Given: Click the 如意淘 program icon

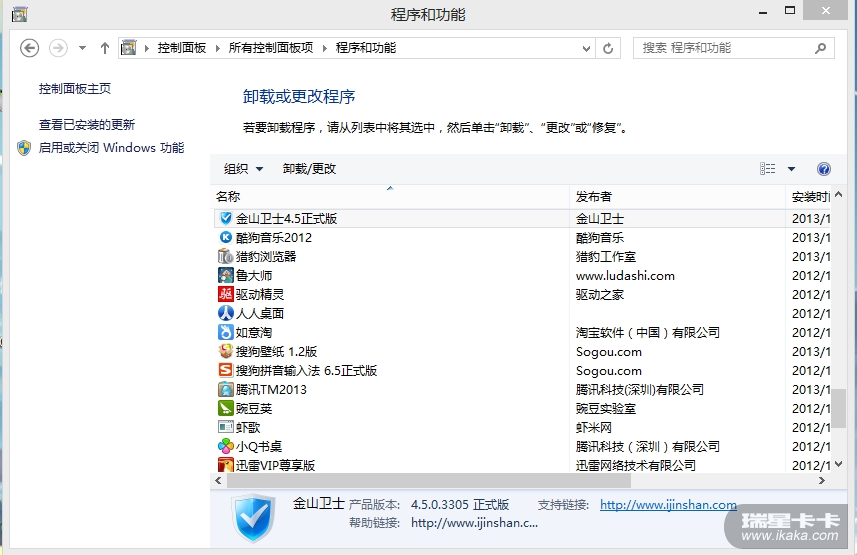Looking at the screenshot, I should [x=226, y=332].
